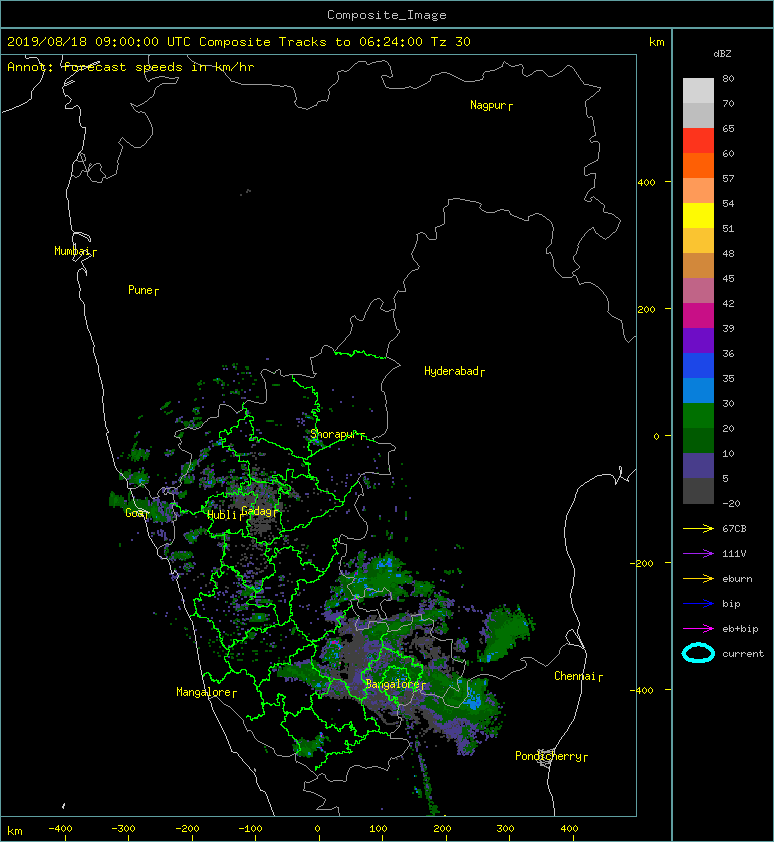
Task: Click the dBZ legend heading
Action: (722, 54)
